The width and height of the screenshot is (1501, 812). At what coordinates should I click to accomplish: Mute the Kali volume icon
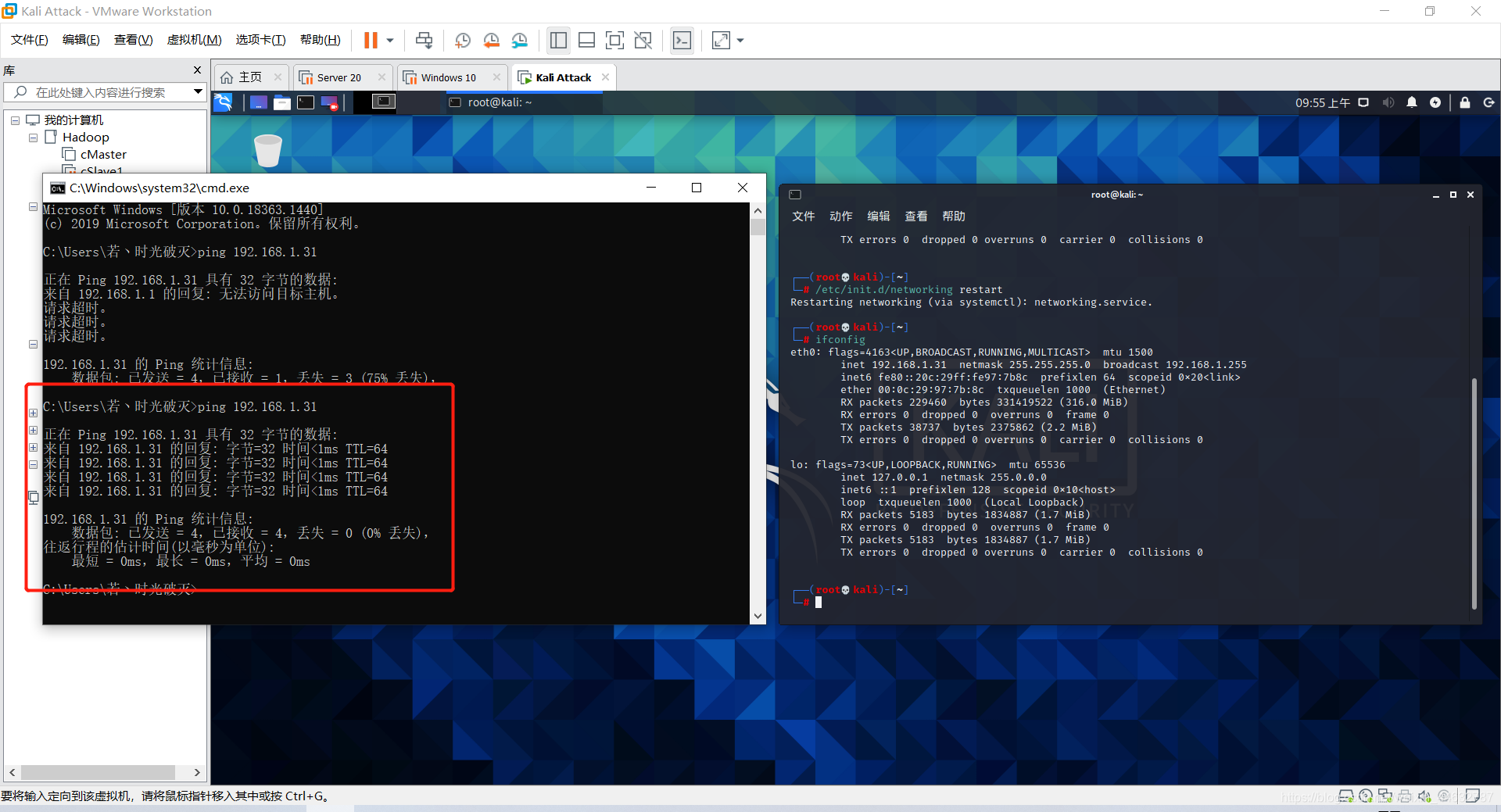(1388, 102)
